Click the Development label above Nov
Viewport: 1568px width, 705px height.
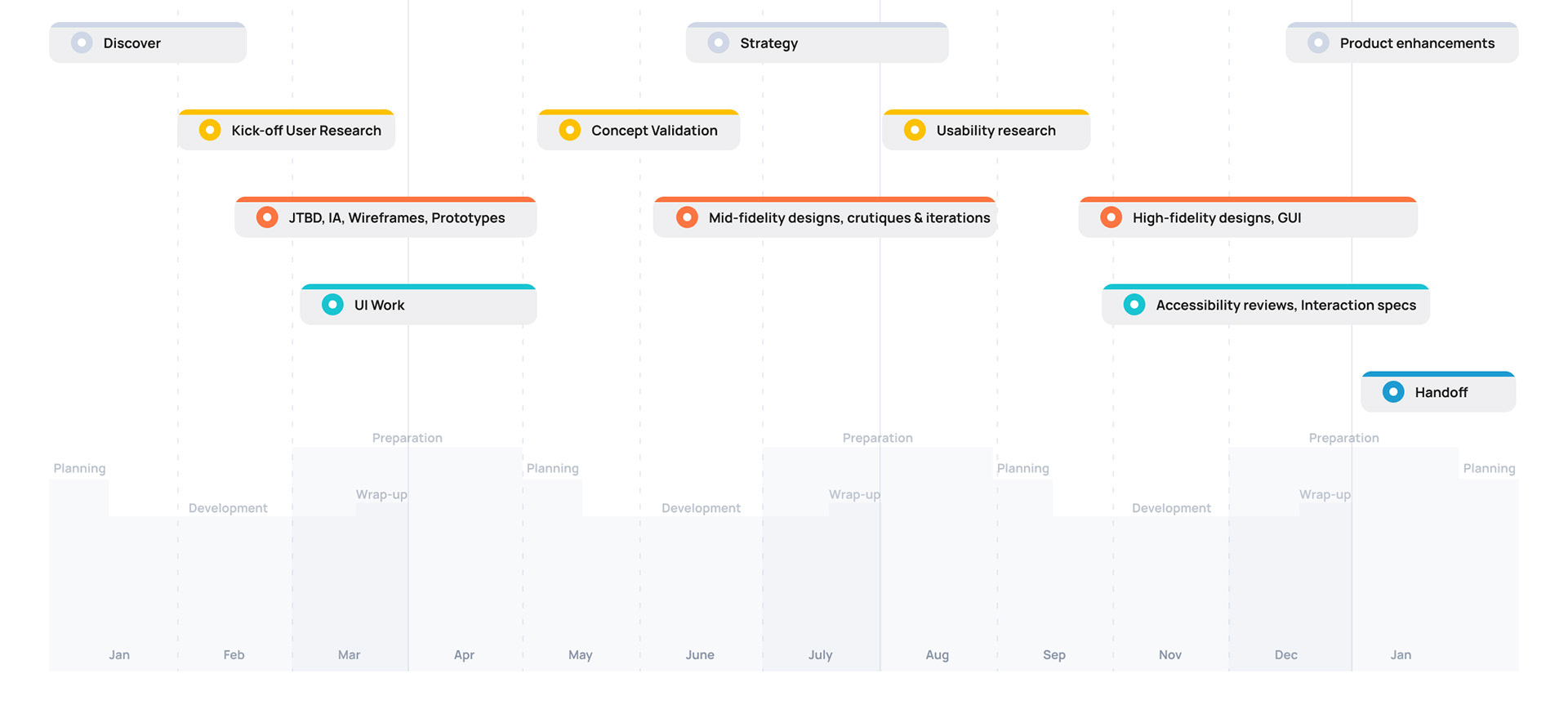[x=1171, y=508]
